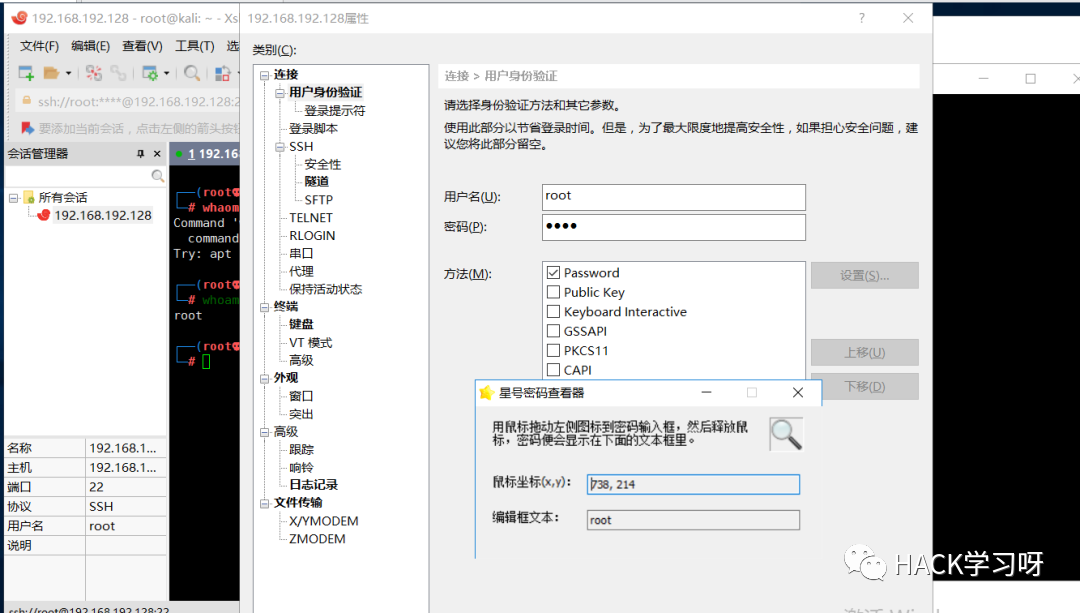The height and width of the screenshot is (613, 1080).
Task: Enable the GSSAPI method checkbox
Action: 553,331
